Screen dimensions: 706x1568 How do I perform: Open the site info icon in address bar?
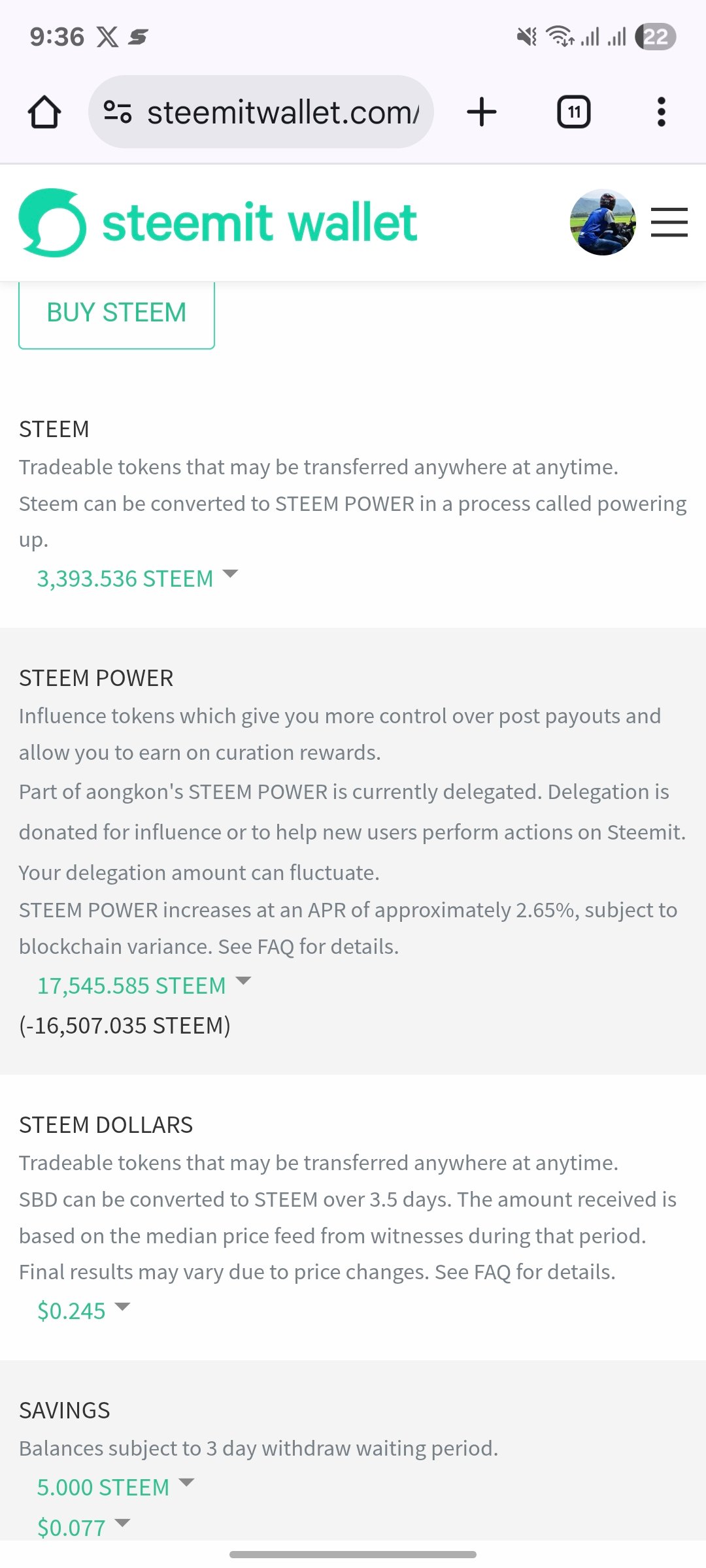(118, 112)
